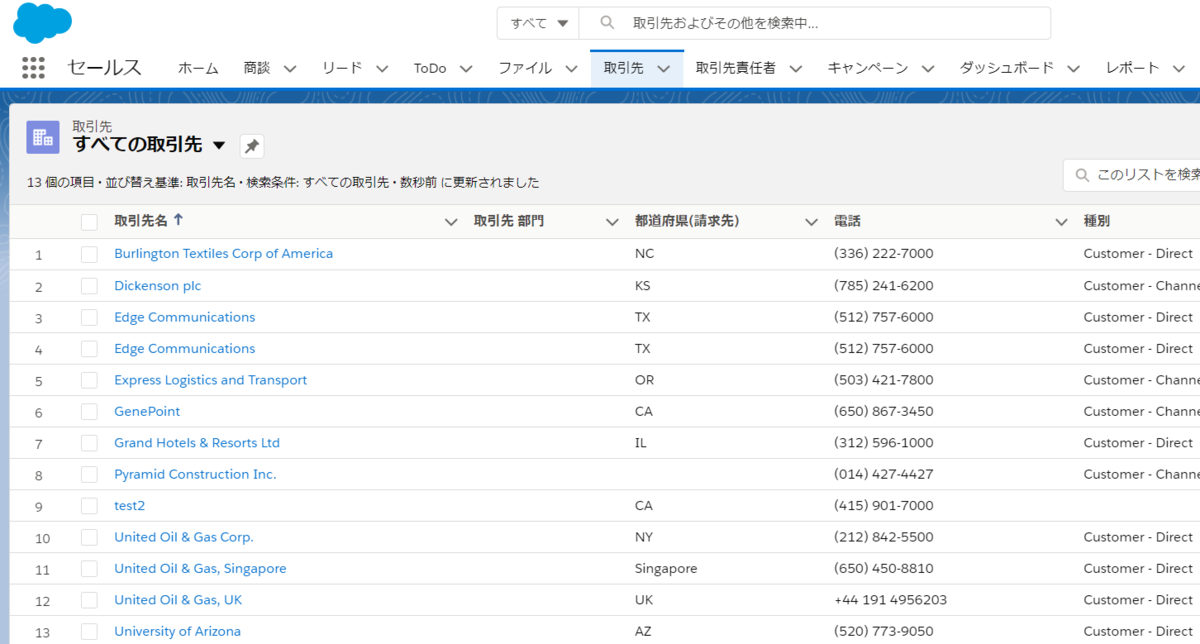Check the University of Arizona row checkbox
The width and height of the screenshot is (1200, 644).
click(x=89, y=632)
